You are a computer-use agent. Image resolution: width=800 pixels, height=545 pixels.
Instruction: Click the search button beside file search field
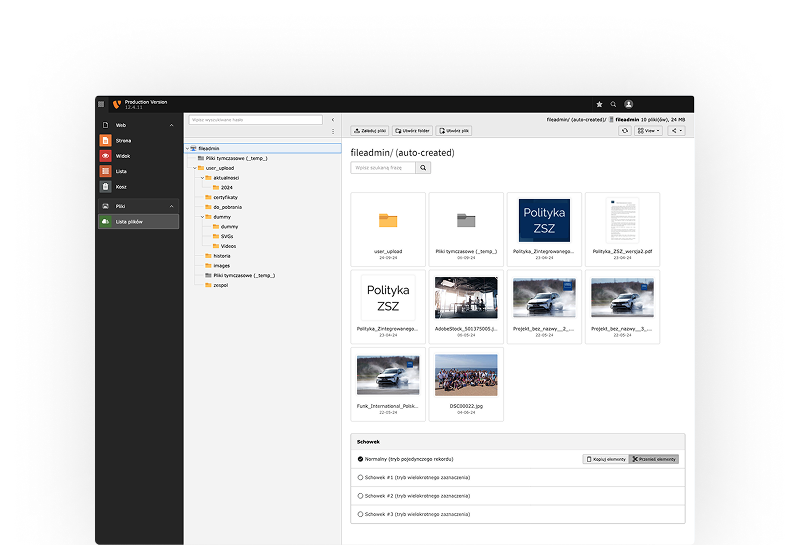pos(423,168)
